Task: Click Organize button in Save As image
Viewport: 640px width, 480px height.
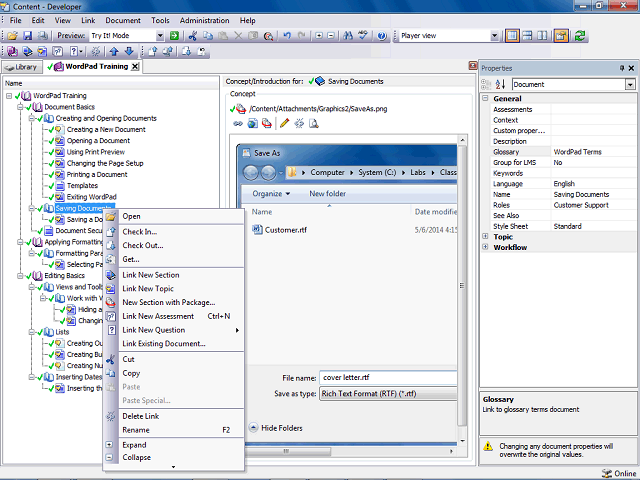Action: click(271, 194)
